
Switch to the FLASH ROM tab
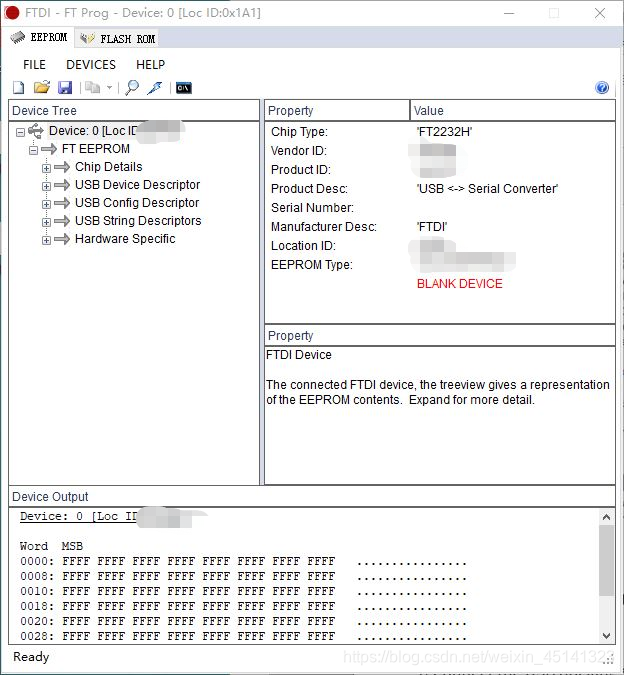point(117,38)
